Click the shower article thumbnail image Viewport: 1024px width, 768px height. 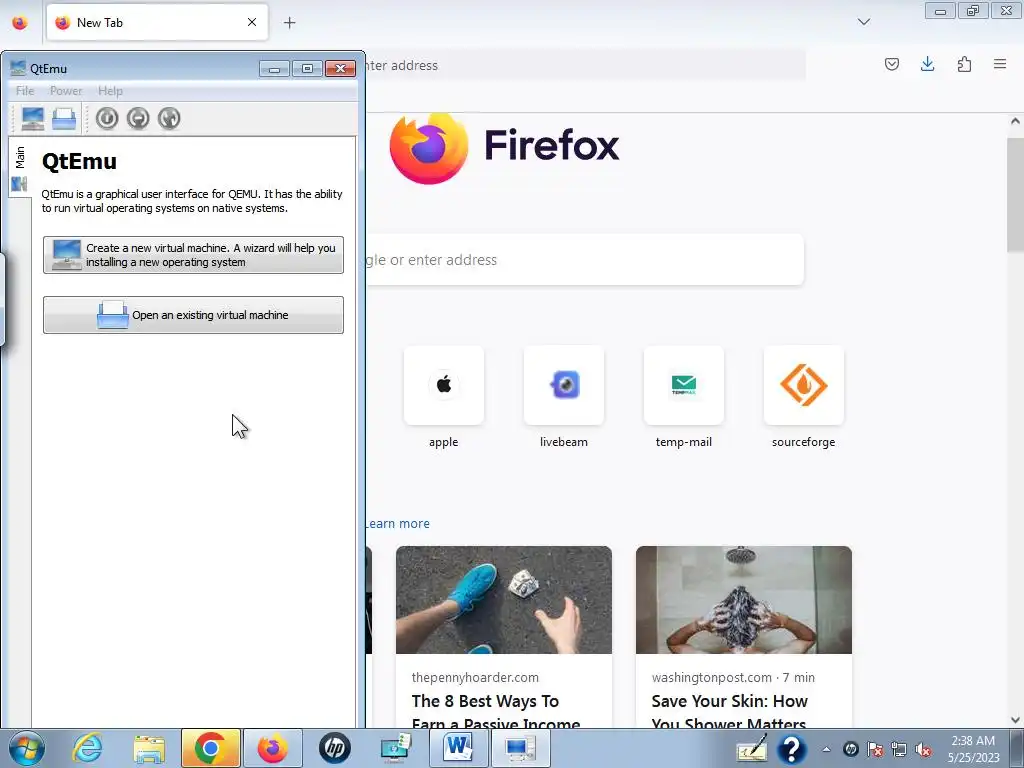[x=744, y=600]
